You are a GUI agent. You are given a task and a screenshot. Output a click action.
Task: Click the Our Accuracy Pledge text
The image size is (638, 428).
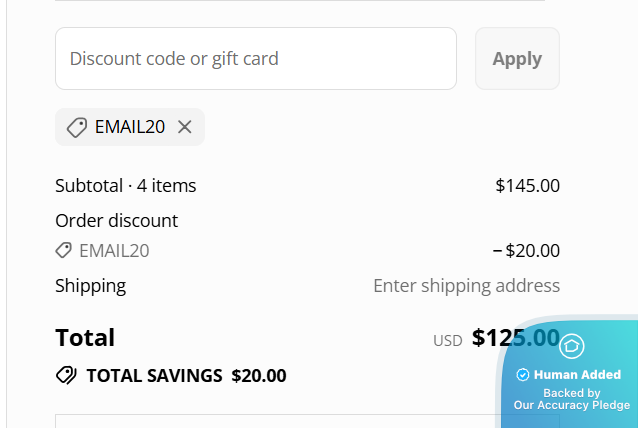(x=572, y=405)
